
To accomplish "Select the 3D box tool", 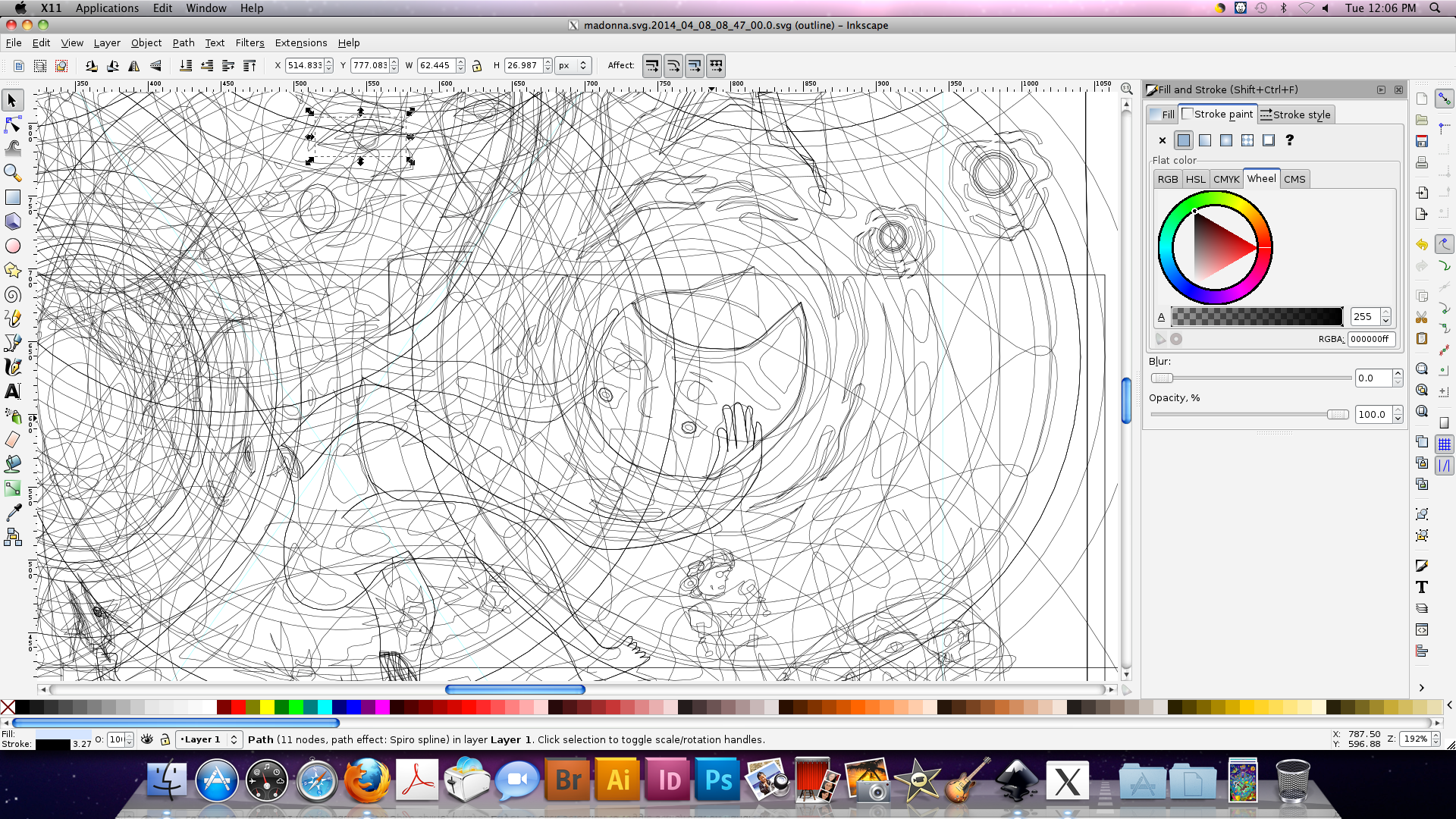I will click(13, 221).
